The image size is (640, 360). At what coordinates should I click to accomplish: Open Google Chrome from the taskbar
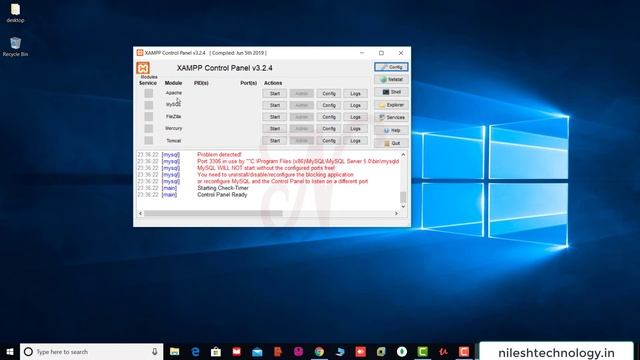pyautogui.click(x=319, y=352)
